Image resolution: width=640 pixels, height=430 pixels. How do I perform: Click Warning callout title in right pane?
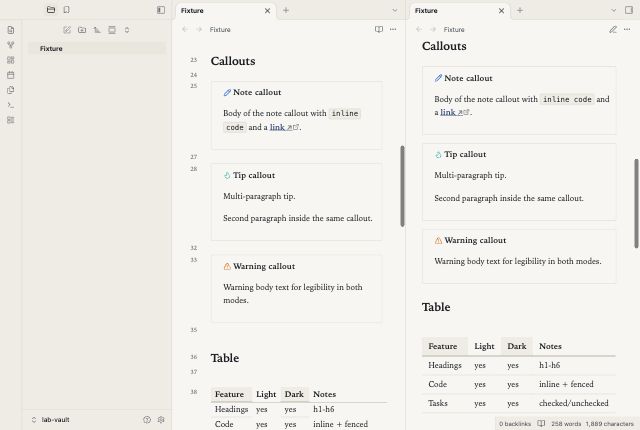[476, 240]
